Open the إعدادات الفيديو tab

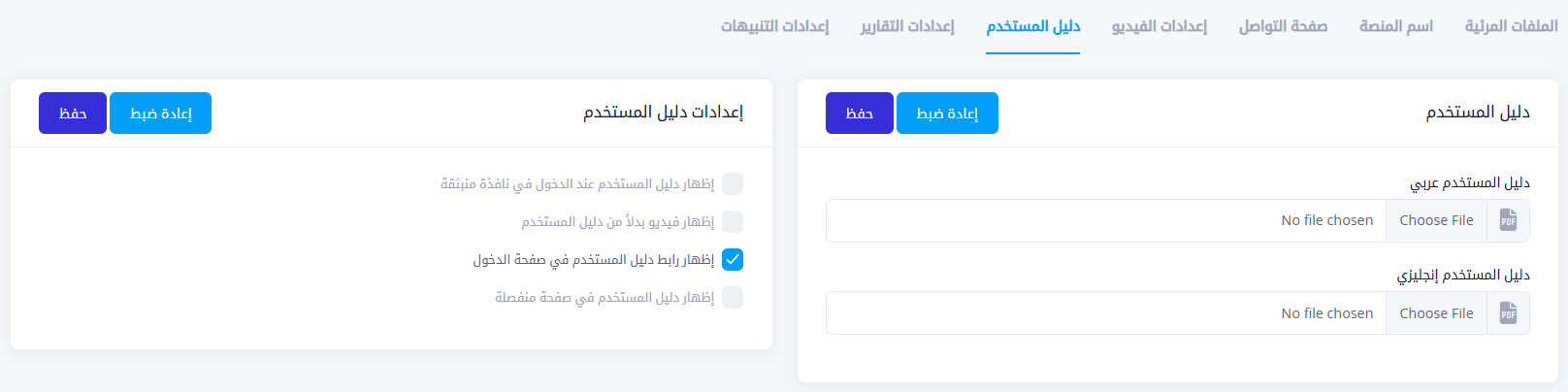(1160, 26)
